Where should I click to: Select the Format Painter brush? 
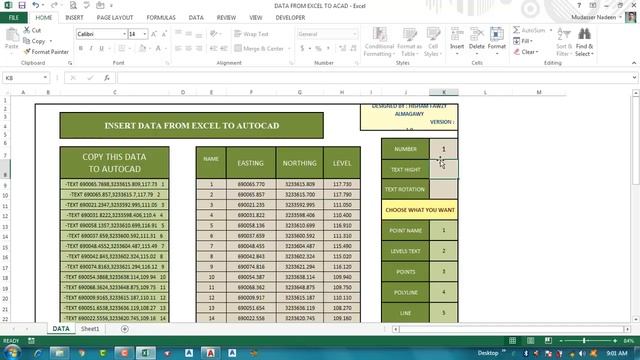[27, 52]
